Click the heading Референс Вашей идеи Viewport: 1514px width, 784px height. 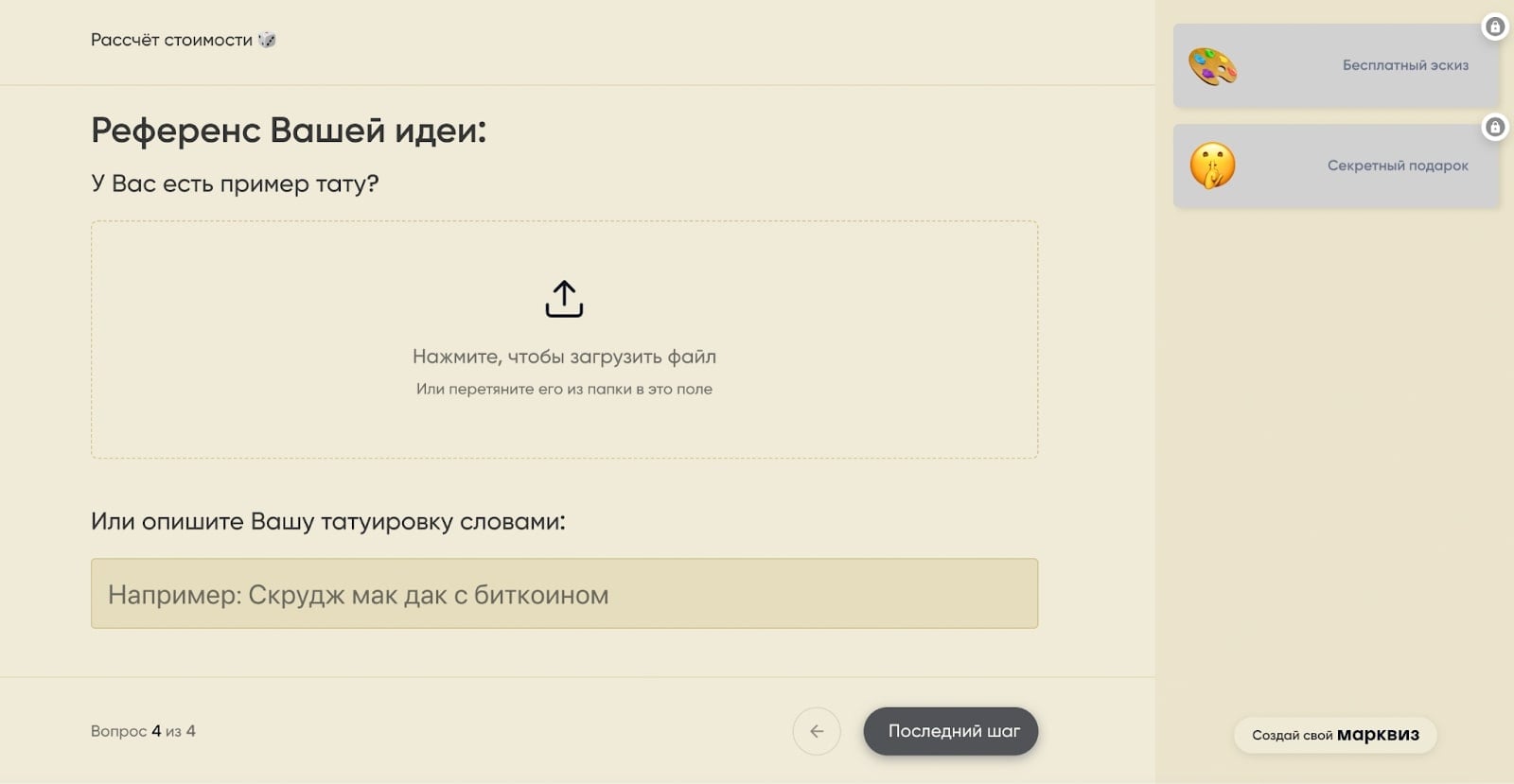tap(289, 130)
